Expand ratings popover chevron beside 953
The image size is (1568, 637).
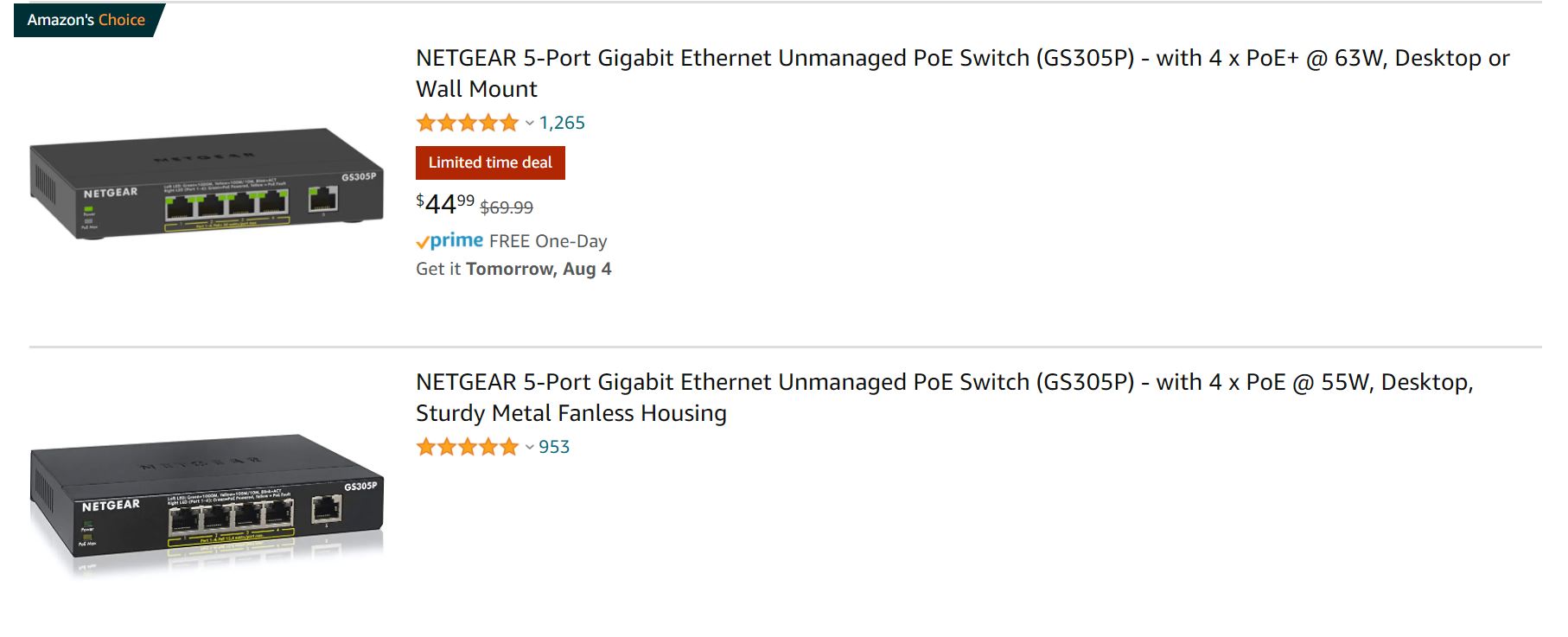click(x=530, y=448)
